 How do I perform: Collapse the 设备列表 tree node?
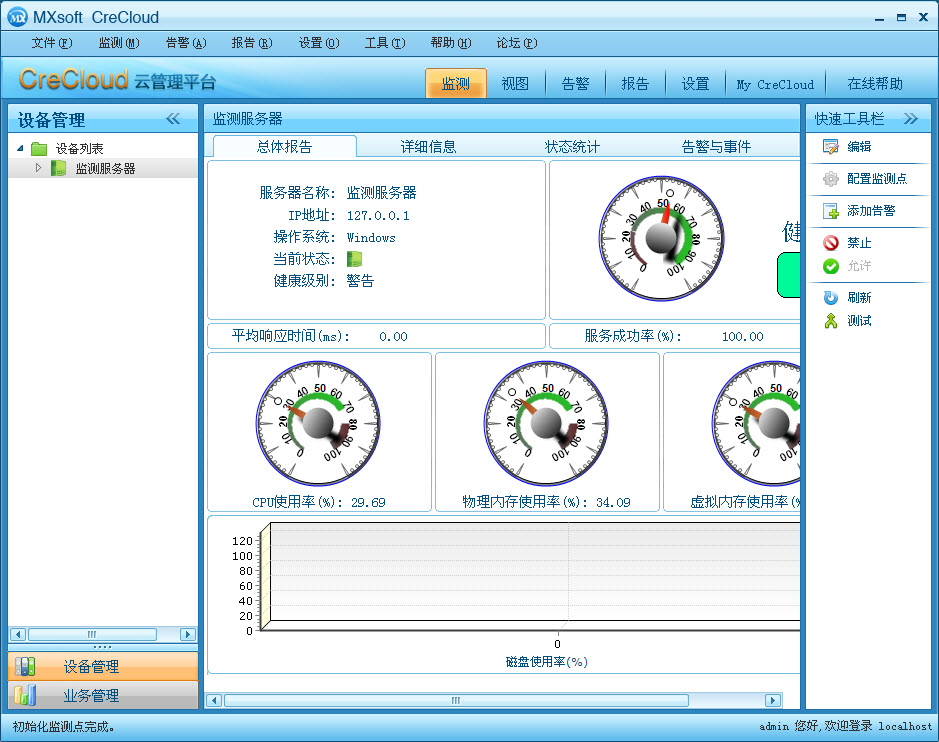point(21,149)
